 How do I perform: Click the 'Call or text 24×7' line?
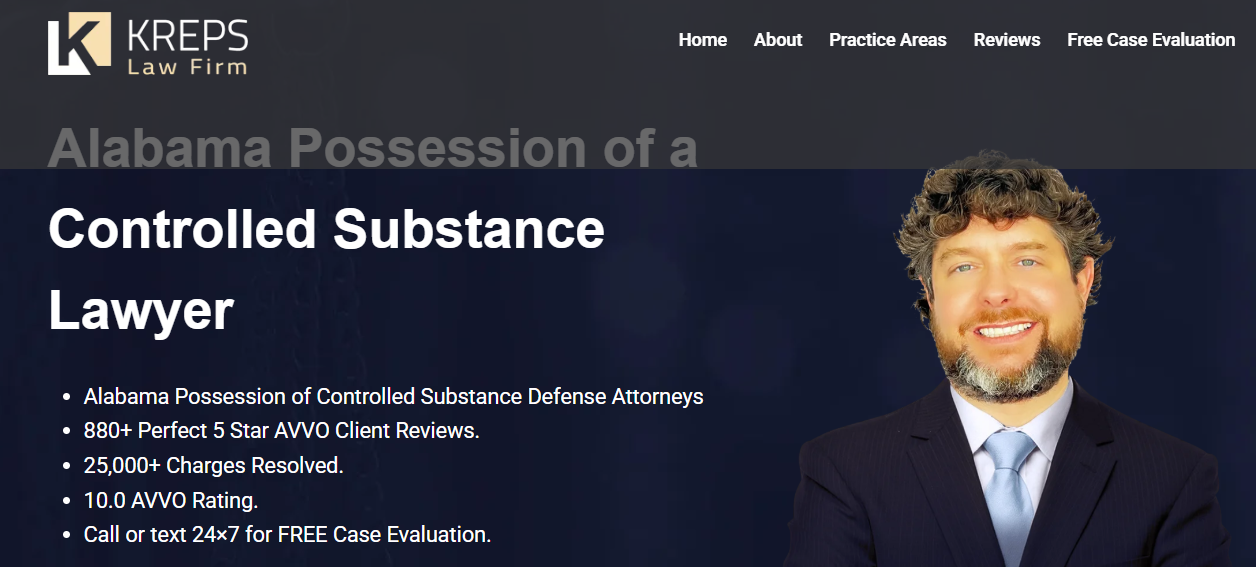coord(287,534)
